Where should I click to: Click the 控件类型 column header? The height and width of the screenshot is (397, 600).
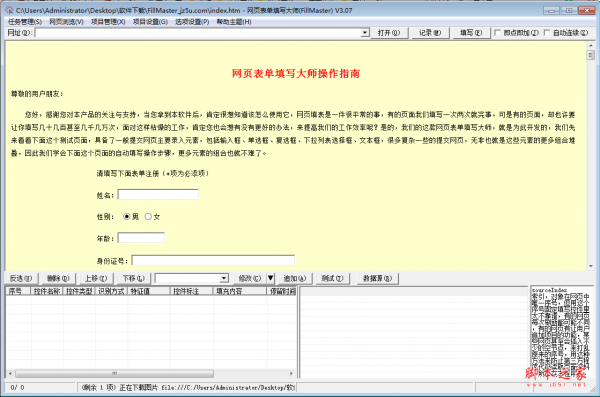click(79, 291)
